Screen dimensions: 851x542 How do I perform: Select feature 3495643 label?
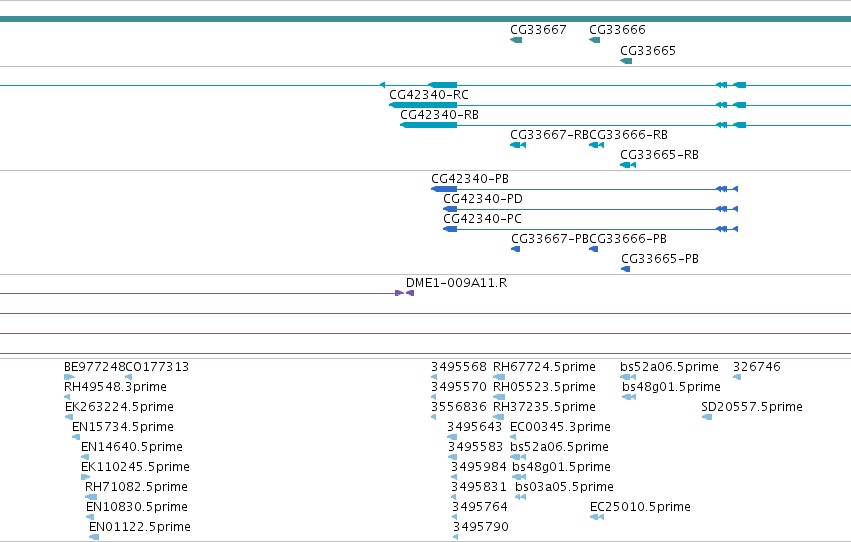tap(475, 428)
